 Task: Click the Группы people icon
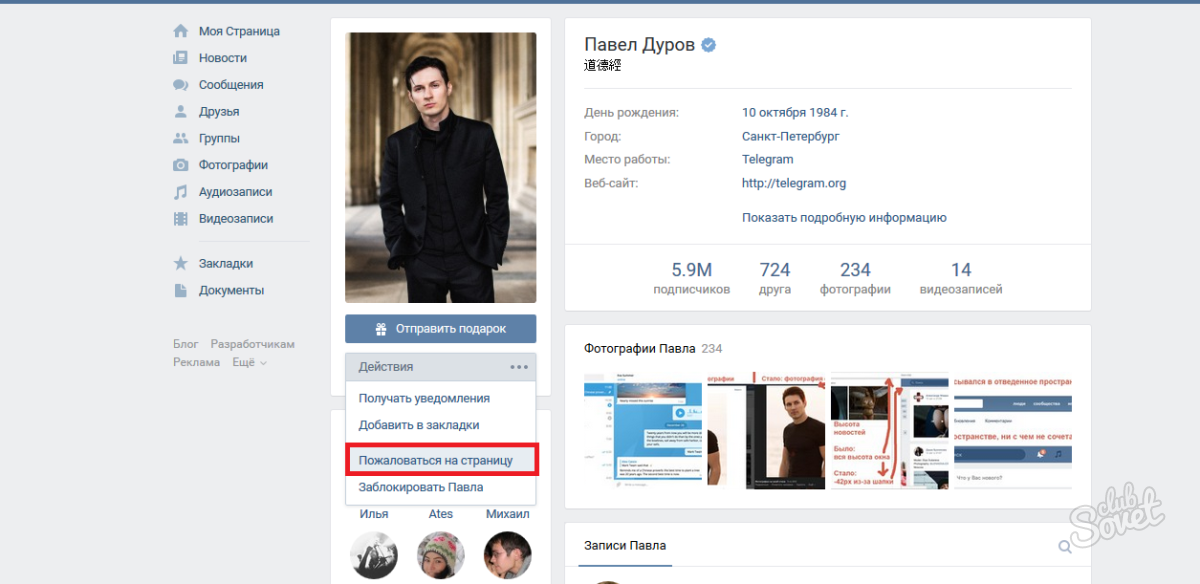click(x=180, y=138)
